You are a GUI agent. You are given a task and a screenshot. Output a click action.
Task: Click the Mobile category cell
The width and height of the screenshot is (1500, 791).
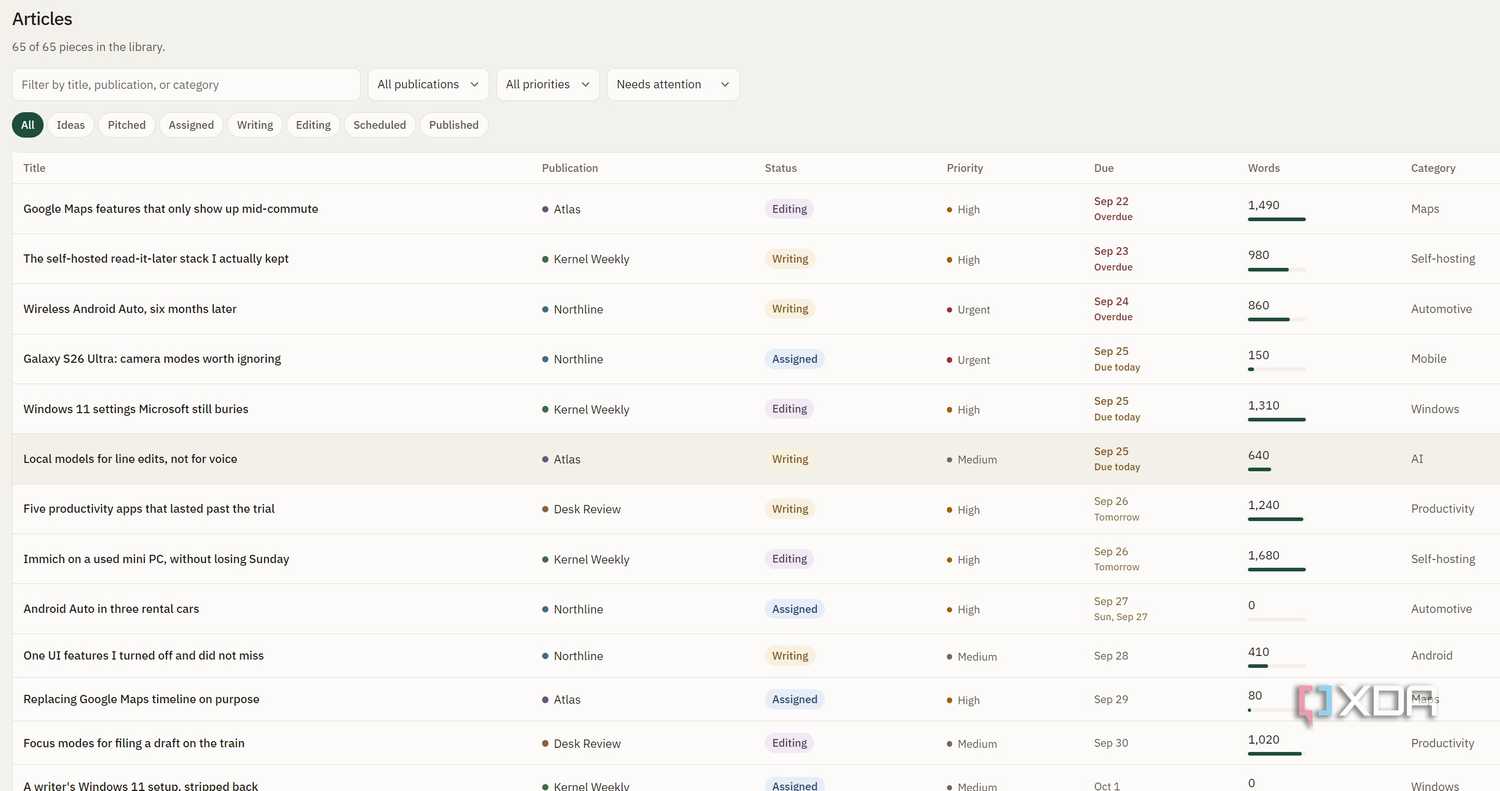(x=1429, y=359)
